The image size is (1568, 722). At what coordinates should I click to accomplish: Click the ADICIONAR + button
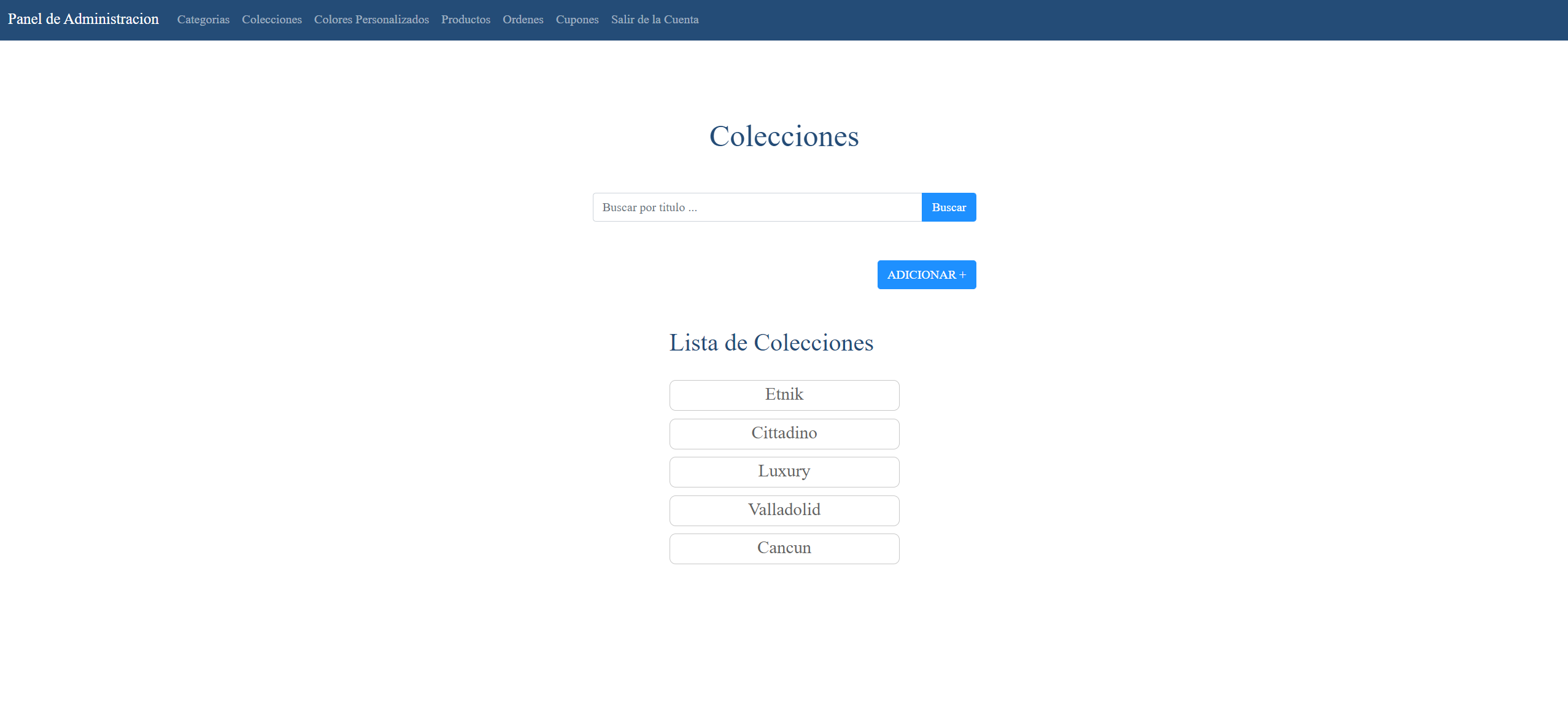coord(926,275)
